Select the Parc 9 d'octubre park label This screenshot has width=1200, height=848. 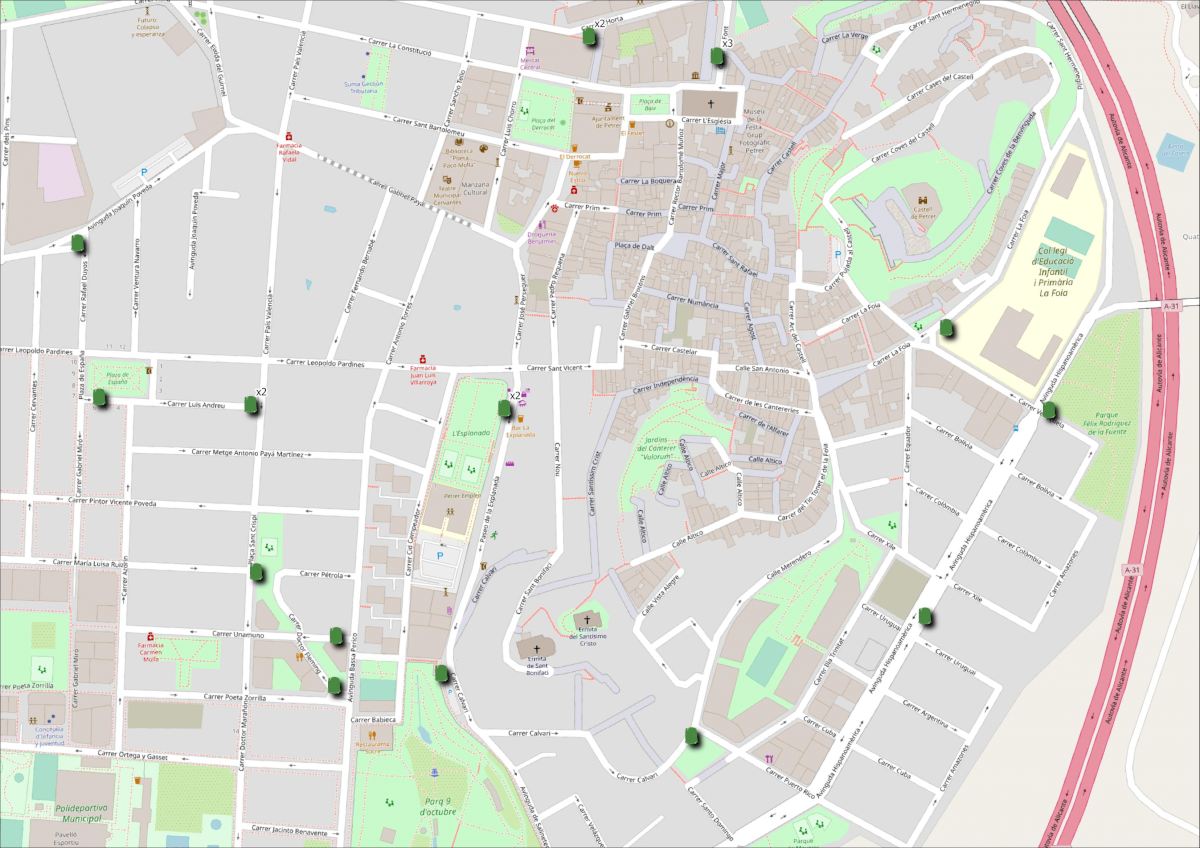[x=438, y=805]
